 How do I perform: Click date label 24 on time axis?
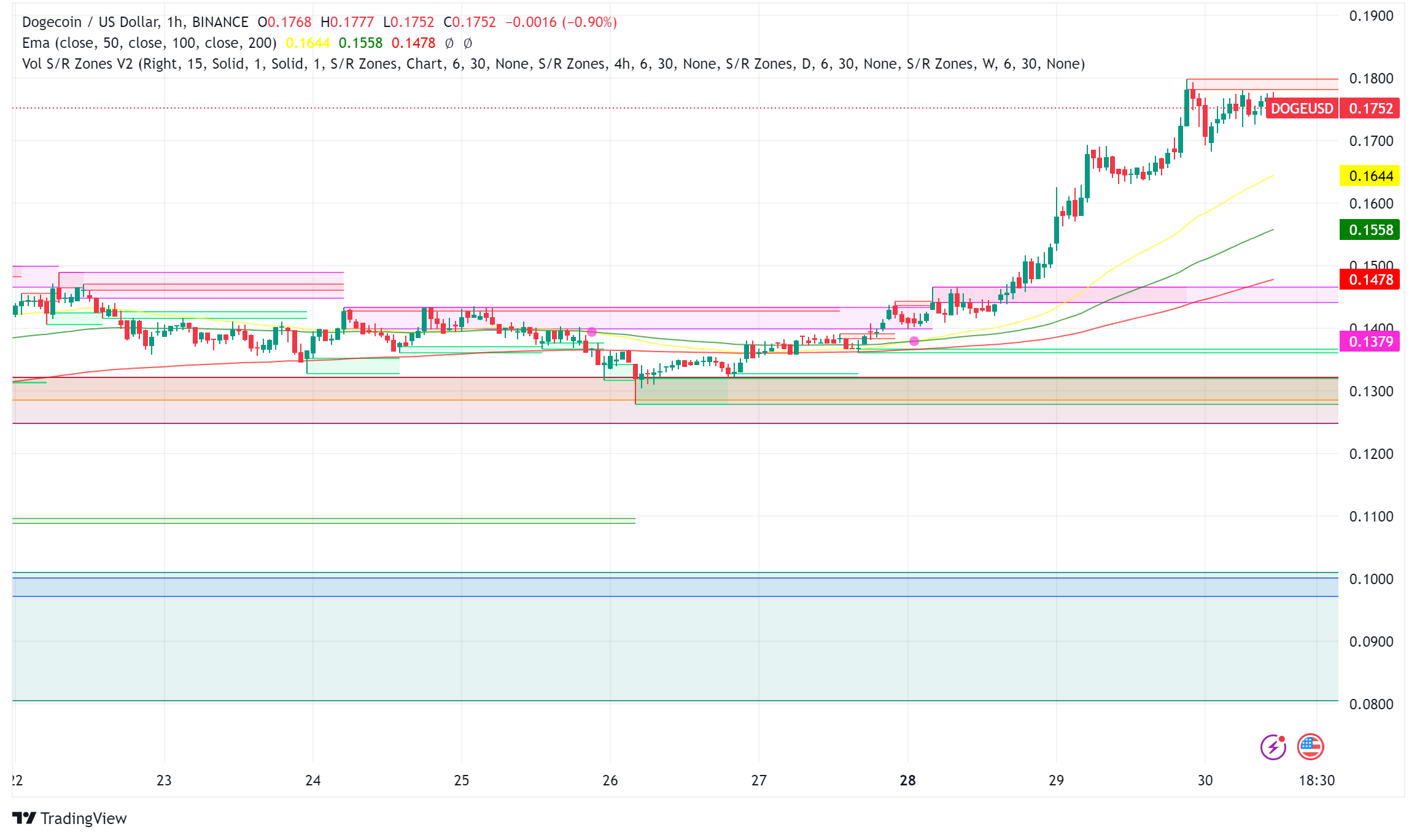(x=313, y=780)
